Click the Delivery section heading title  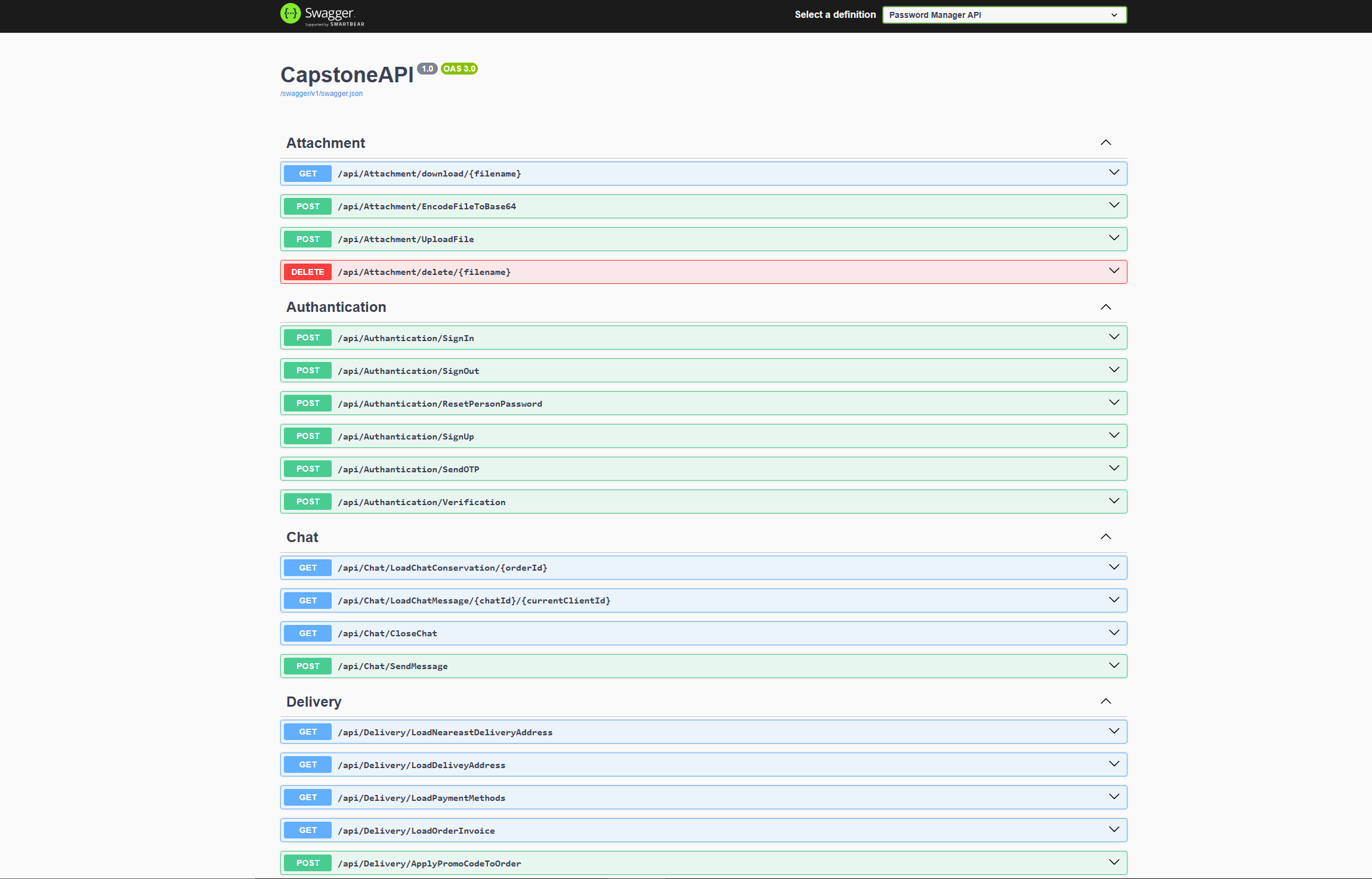tap(314, 702)
